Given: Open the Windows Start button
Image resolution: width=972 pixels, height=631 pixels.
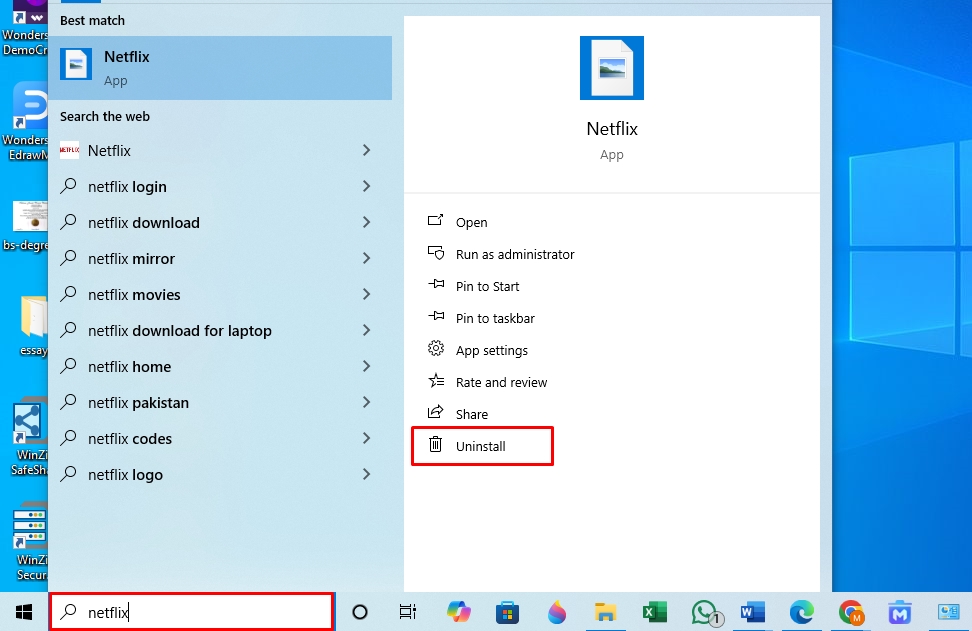Looking at the screenshot, I should point(24,612).
